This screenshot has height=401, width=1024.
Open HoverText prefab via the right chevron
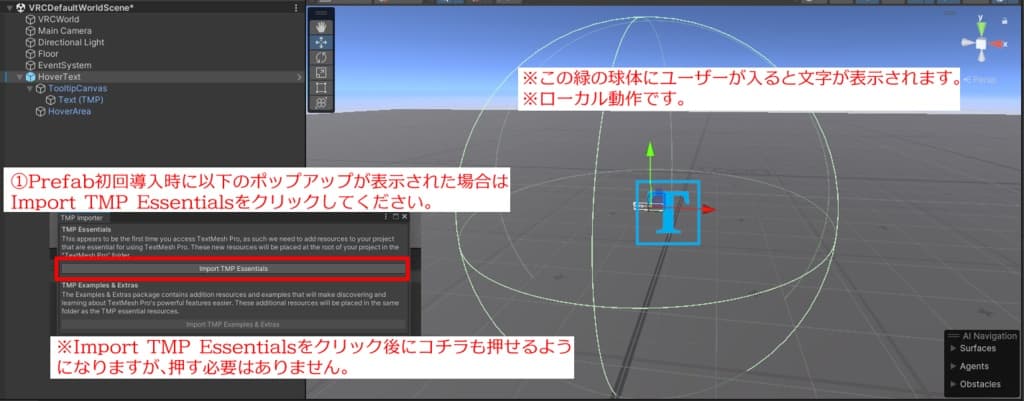[299, 77]
